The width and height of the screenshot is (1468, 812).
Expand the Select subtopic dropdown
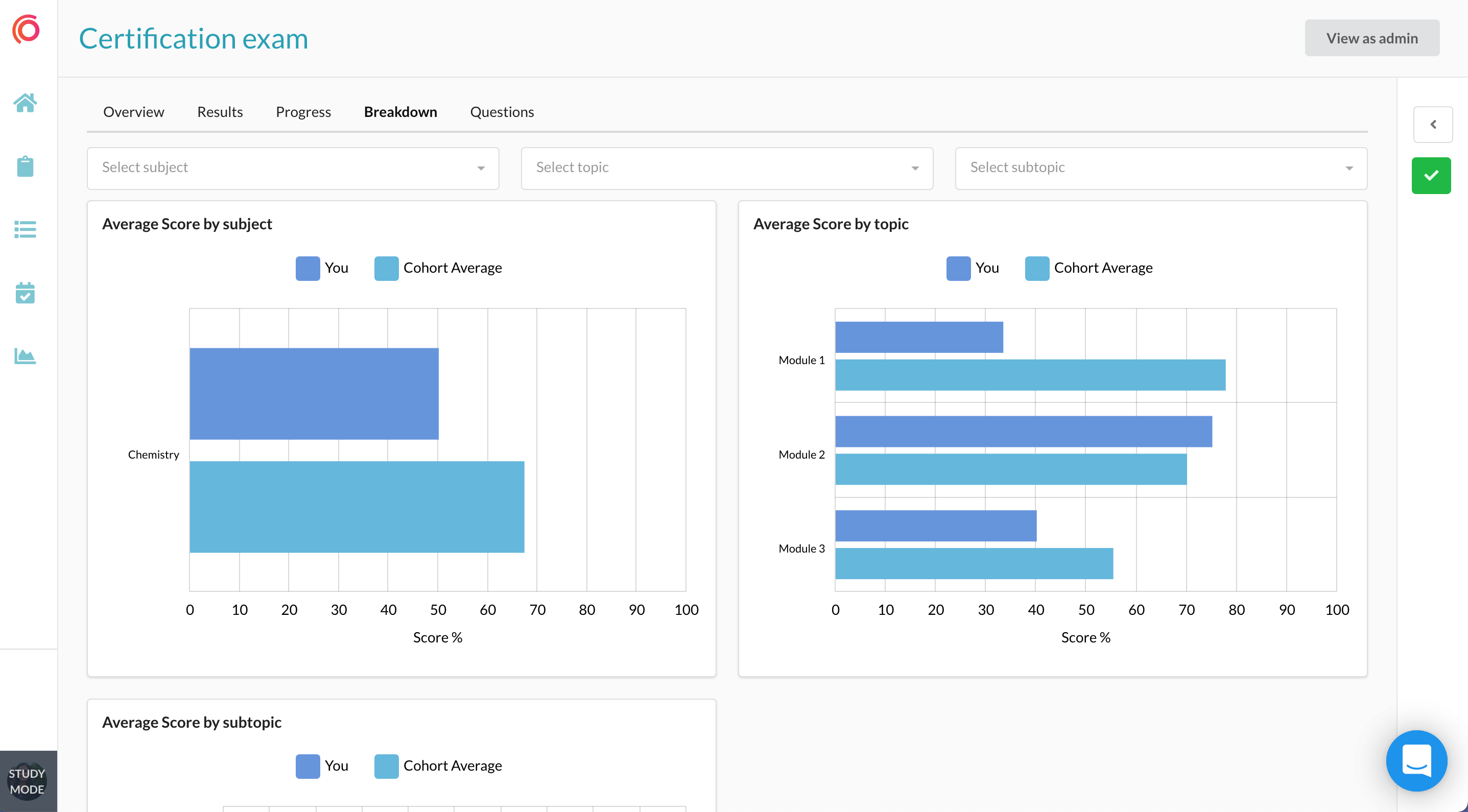pyautogui.click(x=1161, y=168)
